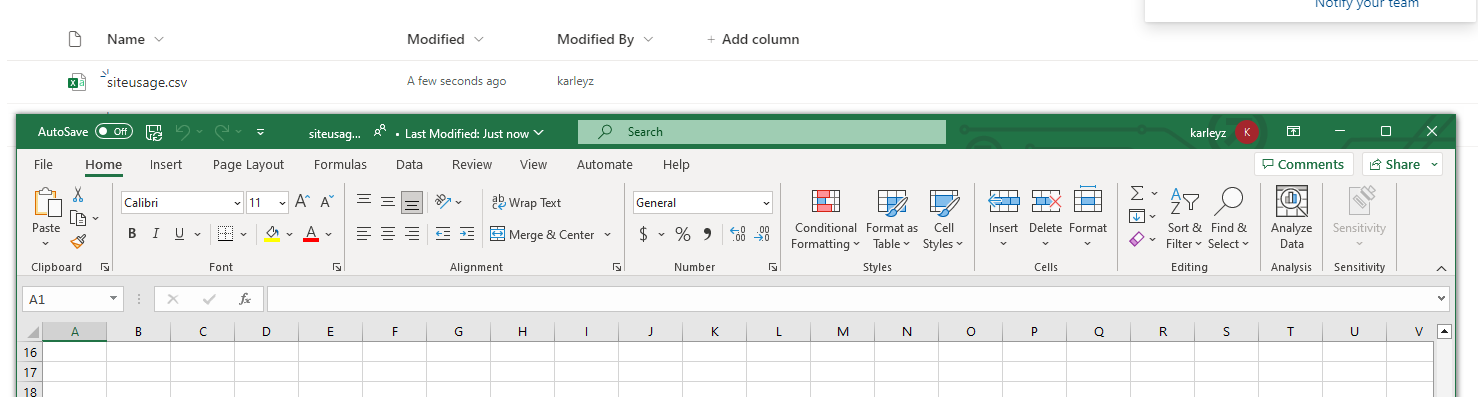Open Fill Color dropdown arrow

(x=290, y=234)
